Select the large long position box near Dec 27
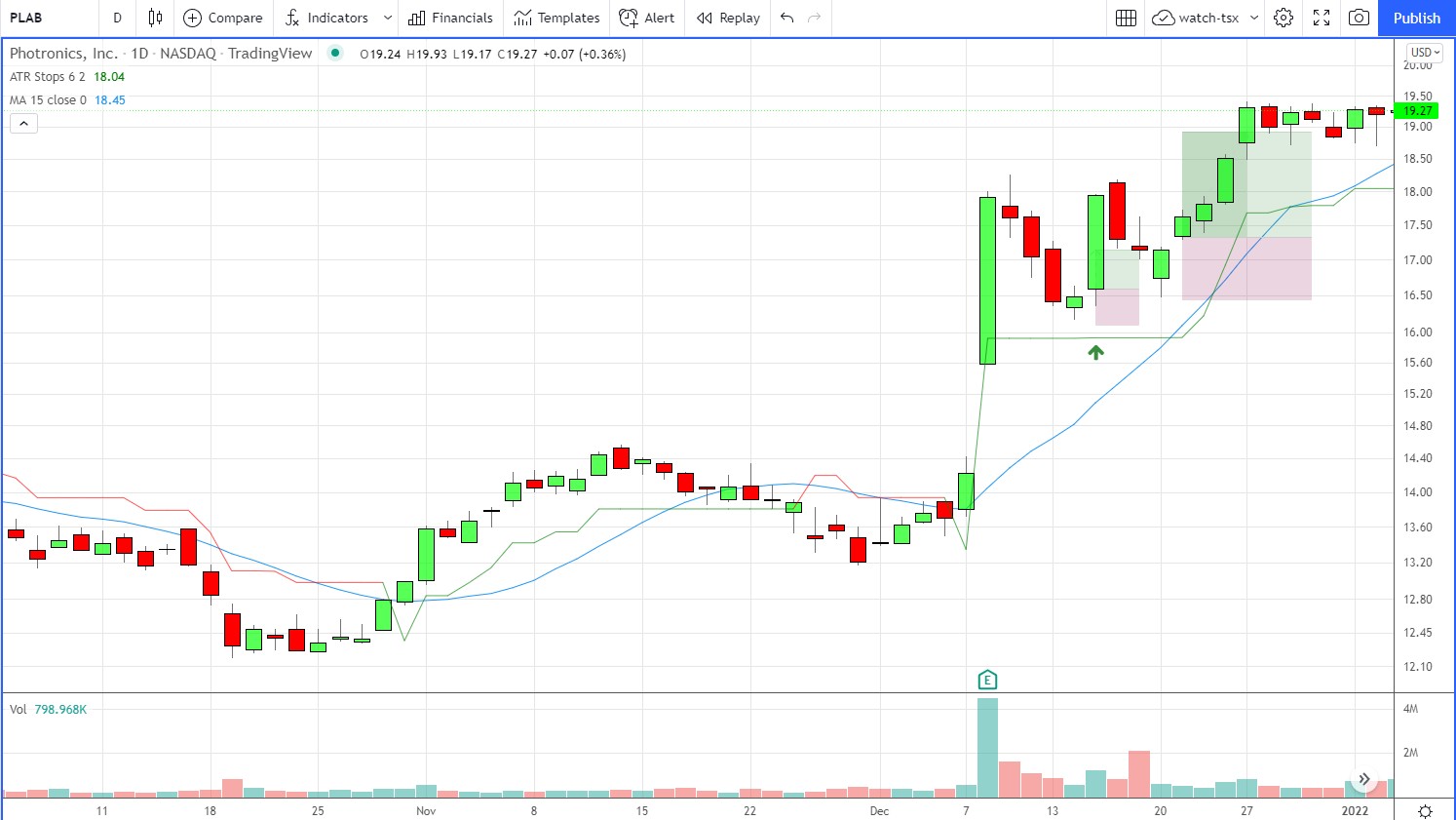1456x820 pixels. tap(1246, 215)
